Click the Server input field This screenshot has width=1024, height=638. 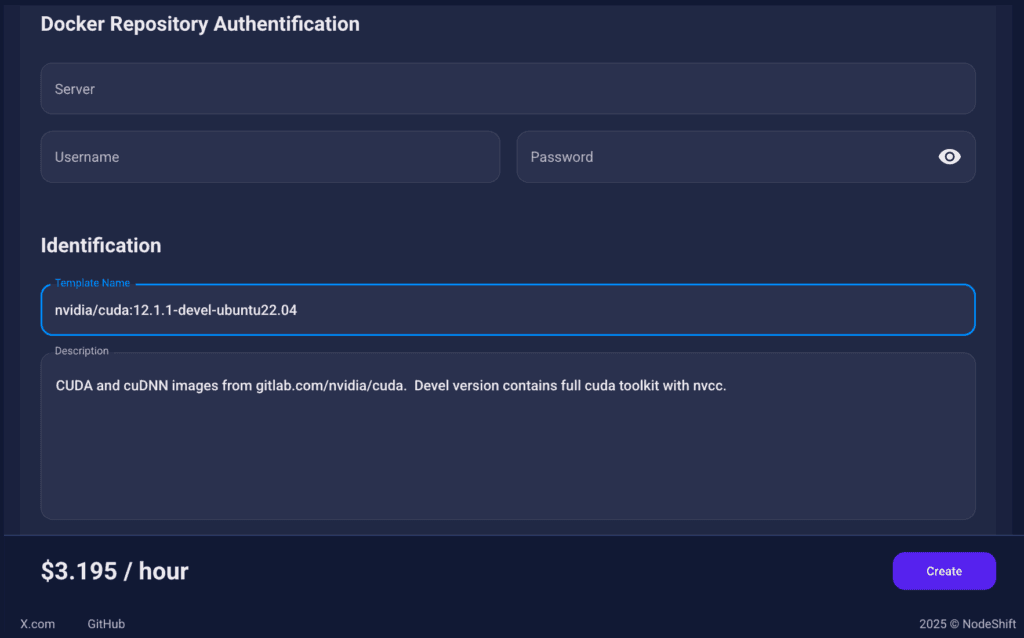click(x=507, y=89)
